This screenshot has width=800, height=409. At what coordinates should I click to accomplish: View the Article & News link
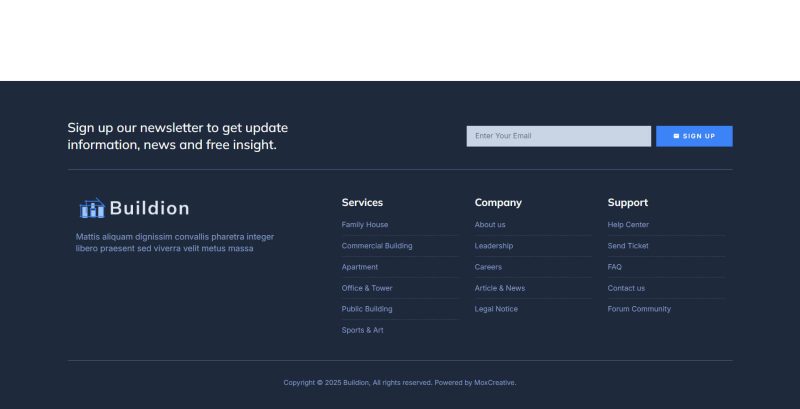coord(500,288)
